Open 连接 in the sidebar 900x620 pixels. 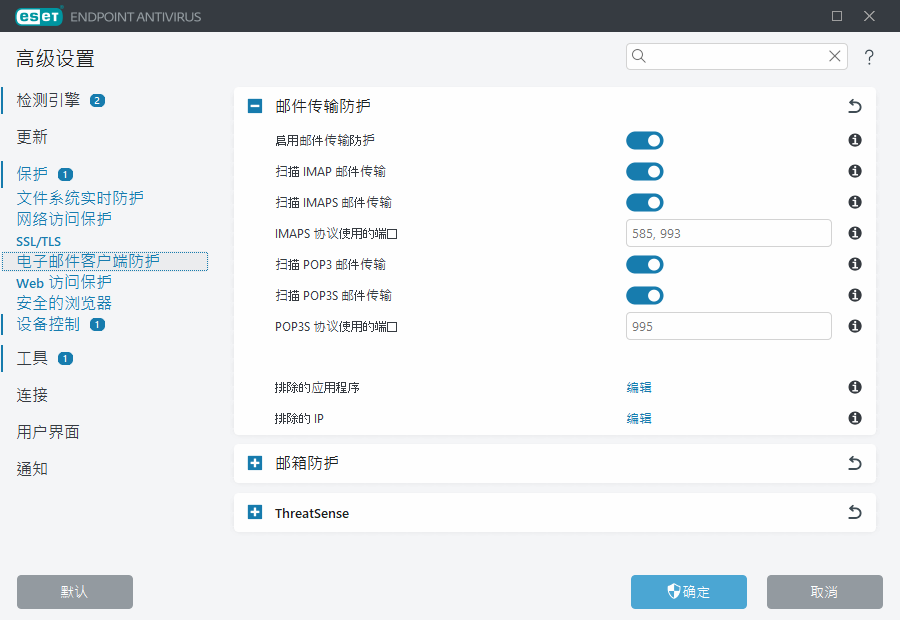(32, 396)
